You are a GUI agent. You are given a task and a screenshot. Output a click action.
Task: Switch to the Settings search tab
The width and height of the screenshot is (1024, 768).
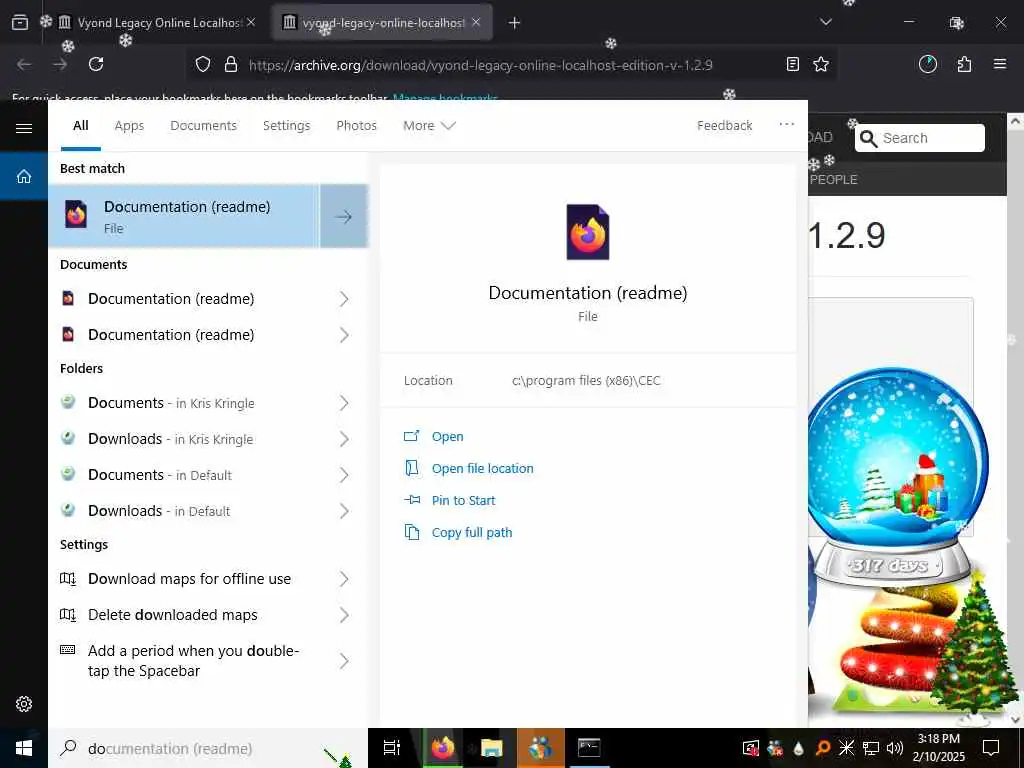click(x=287, y=125)
